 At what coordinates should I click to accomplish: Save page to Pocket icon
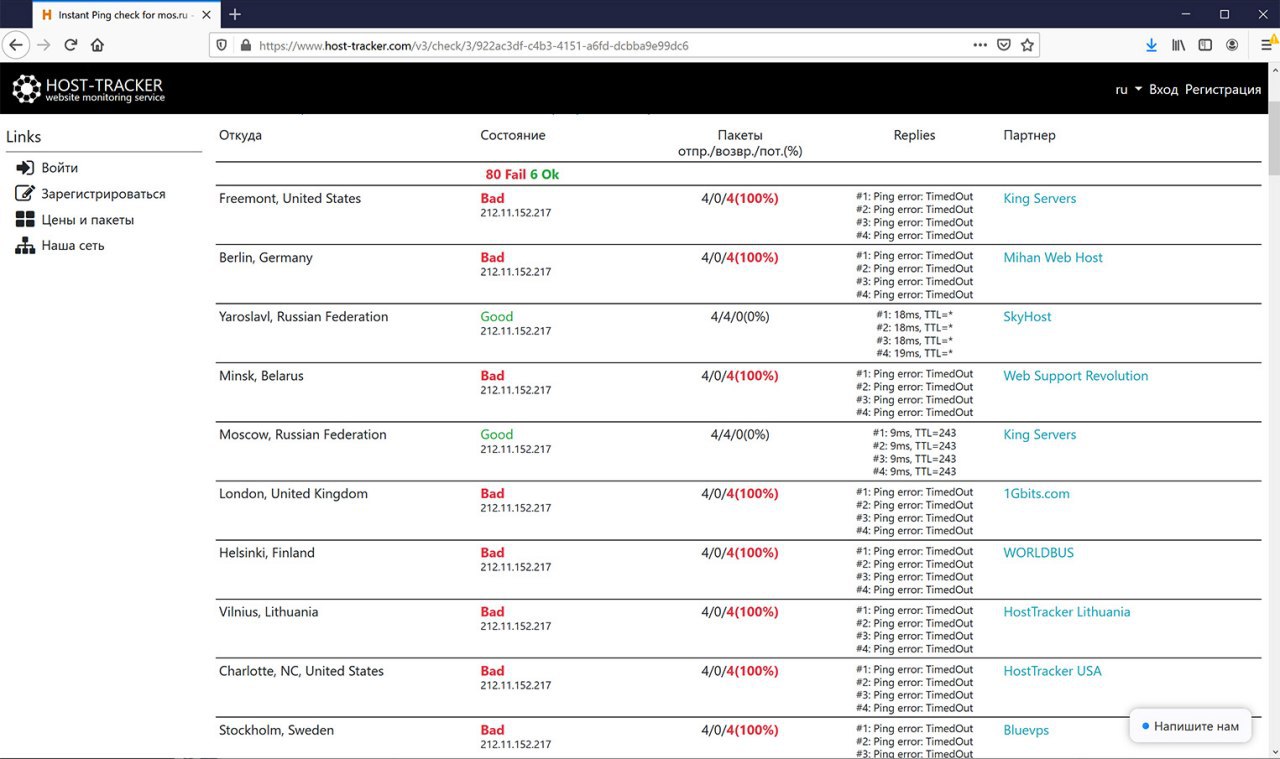pyautogui.click(x=1004, y=45)
